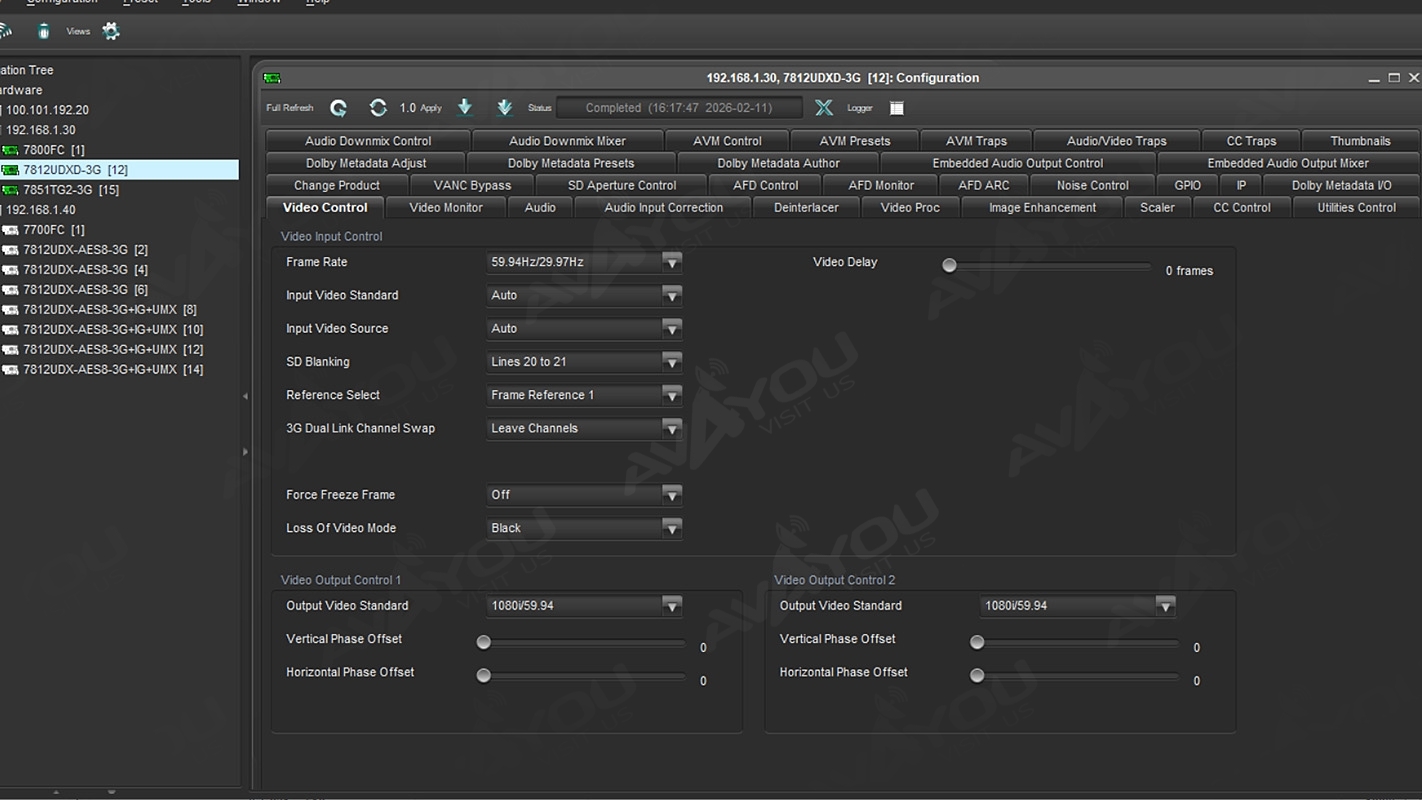Image resolution: width=1422 pixels, height=800 pixels.
Task: Switch to the Dolby Metadata Presets tab
Action: click(x=570, y=164)
